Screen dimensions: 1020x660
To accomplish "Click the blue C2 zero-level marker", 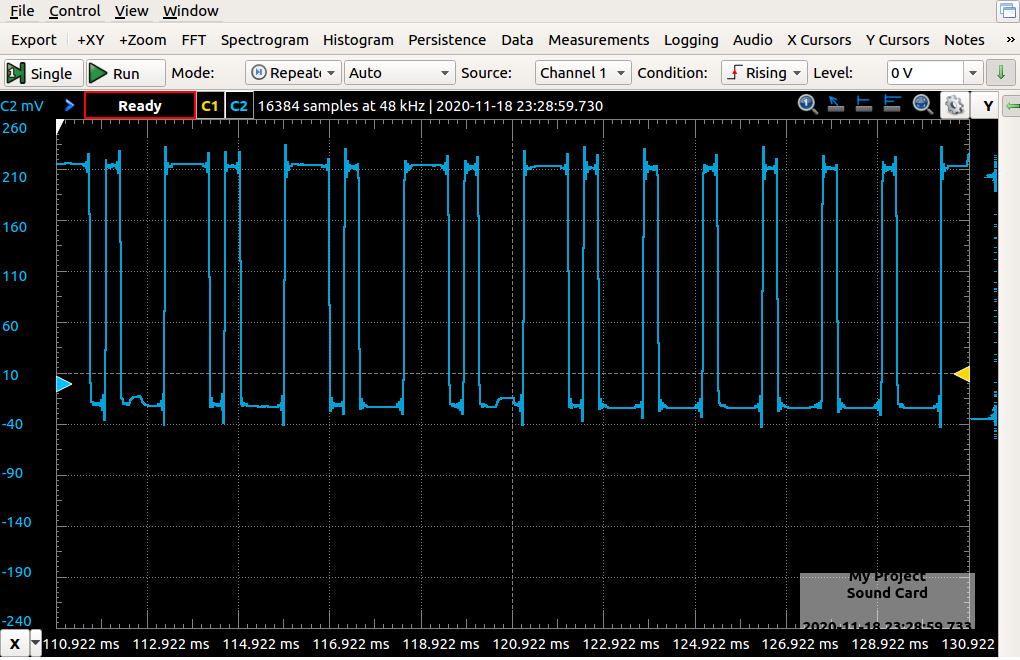I will coord(64,384).
